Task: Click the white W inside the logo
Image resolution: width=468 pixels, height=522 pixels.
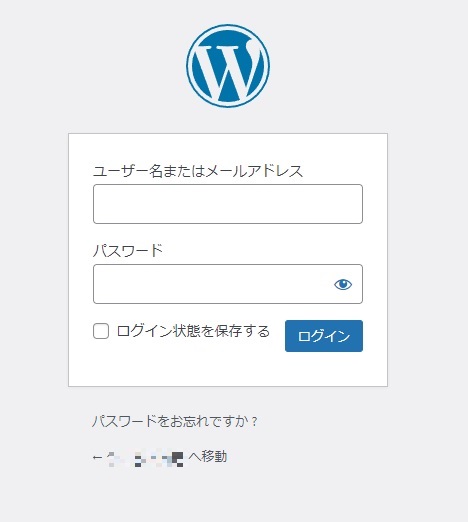Action: pyautogui.click(x=230, y=72)
